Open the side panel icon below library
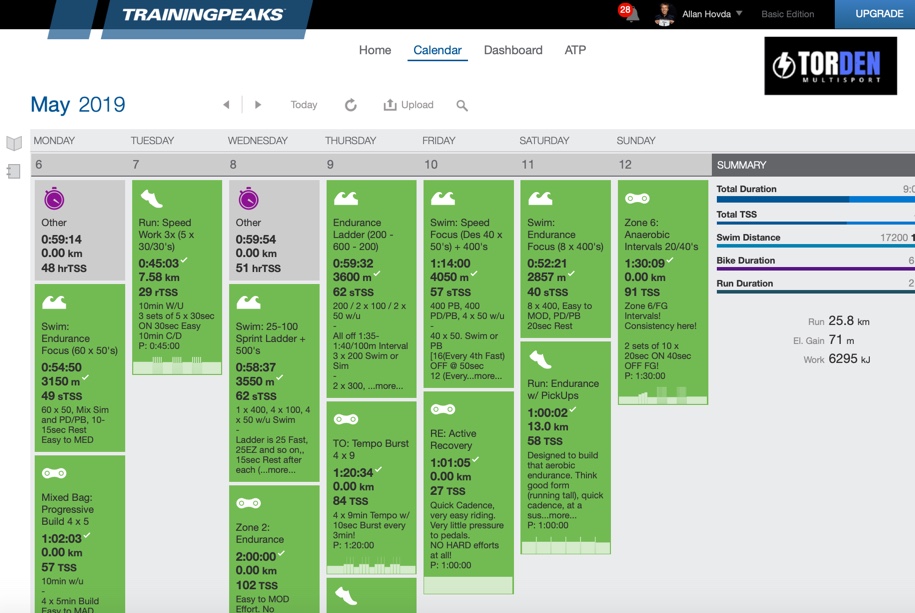 14,172
